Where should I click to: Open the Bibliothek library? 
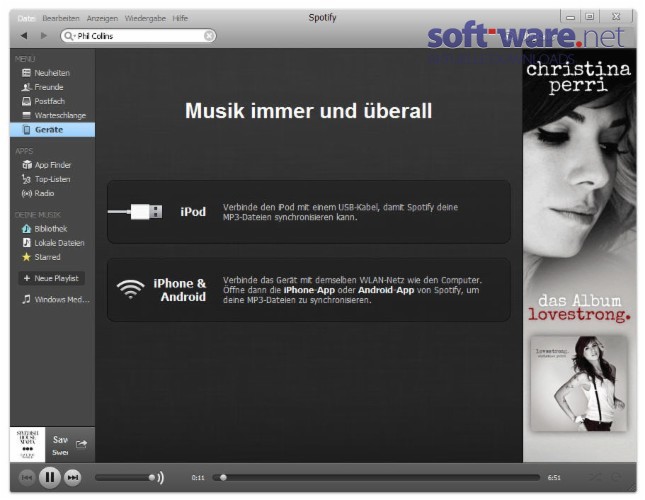pos(52,229)
